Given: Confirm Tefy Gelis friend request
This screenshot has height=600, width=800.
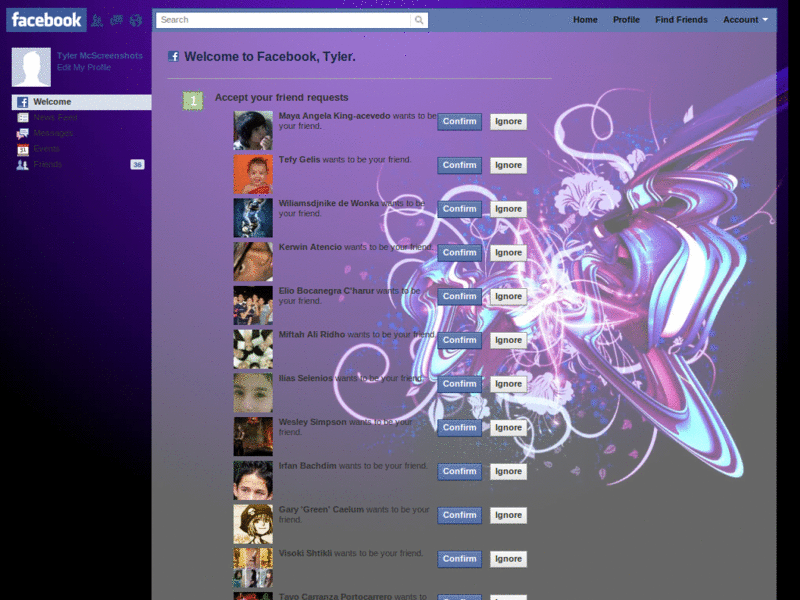Looking at the screenshot, I should tap(459, 165).
